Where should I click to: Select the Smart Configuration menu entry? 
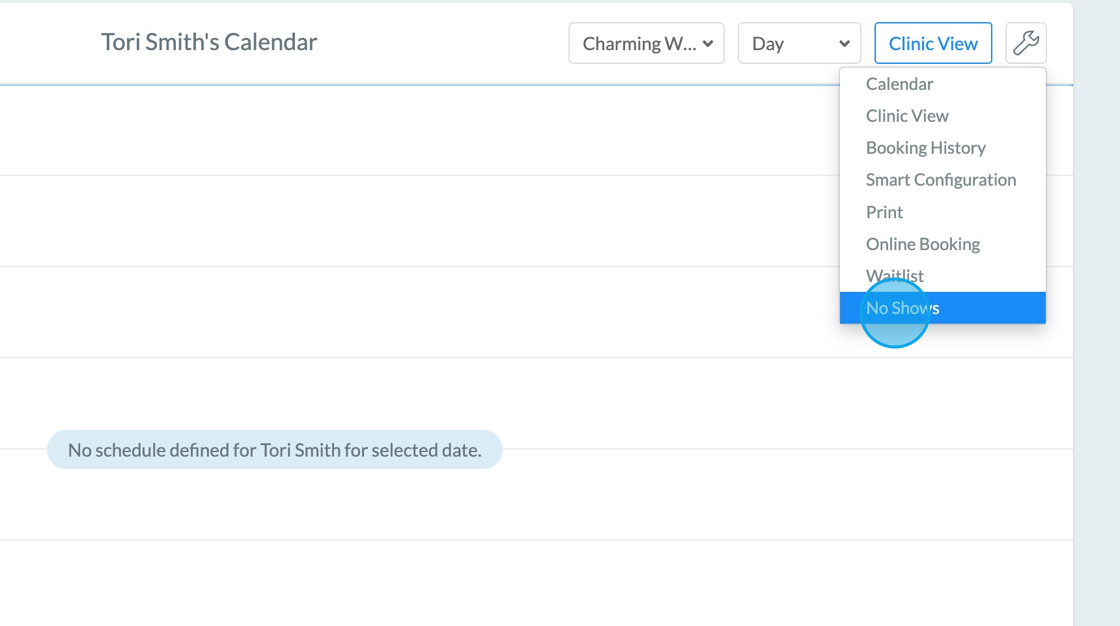pos(941,180)
